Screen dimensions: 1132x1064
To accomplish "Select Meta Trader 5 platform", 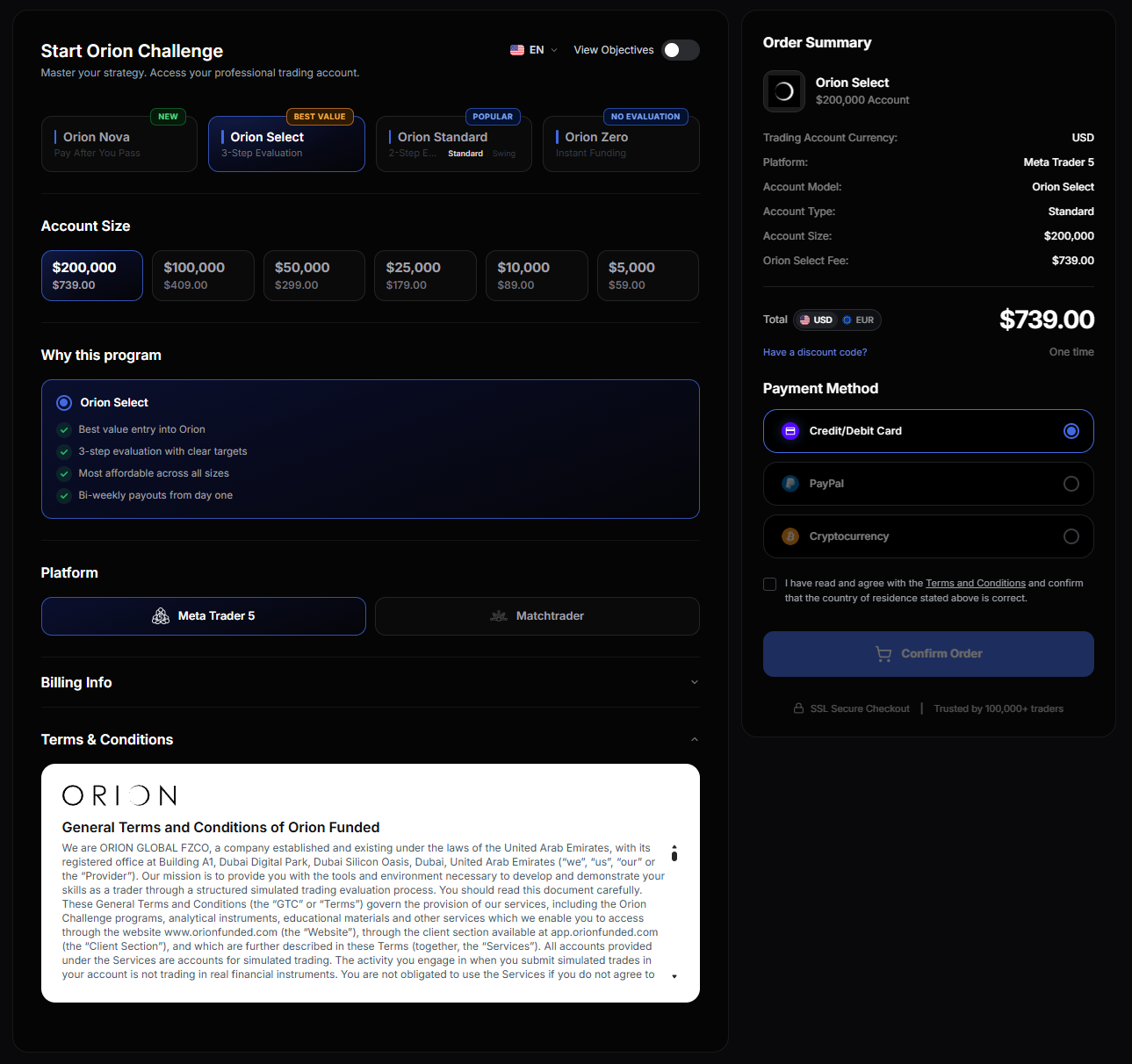I will (x=204, y=616).
